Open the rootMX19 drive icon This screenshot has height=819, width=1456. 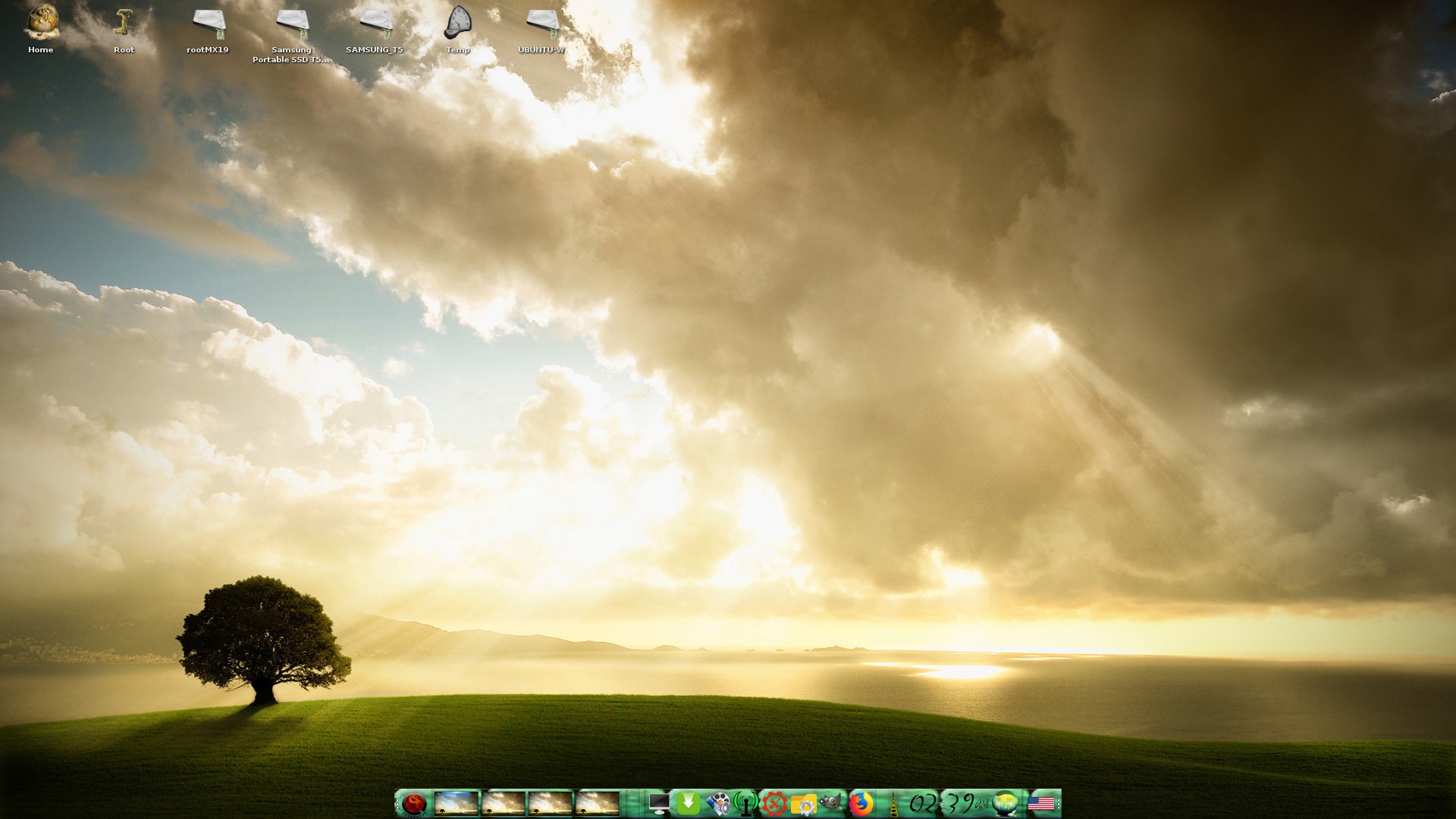tap(208, 23)
